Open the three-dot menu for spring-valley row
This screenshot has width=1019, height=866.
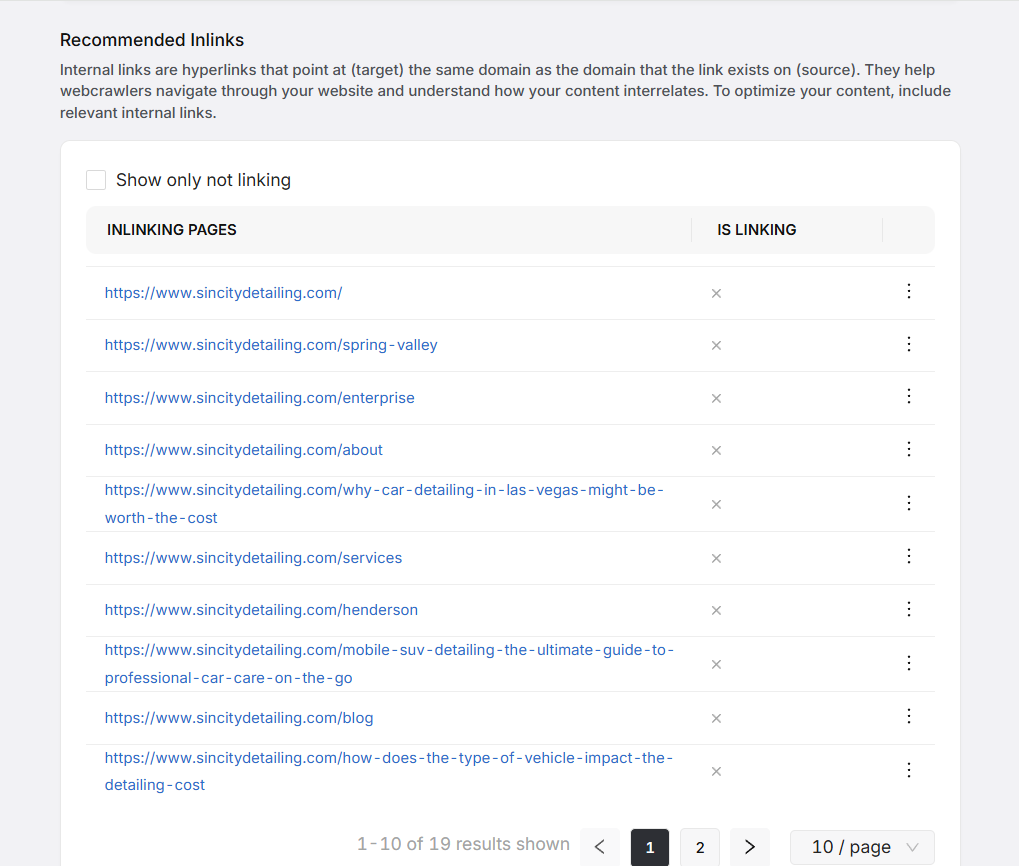(909, 344)
